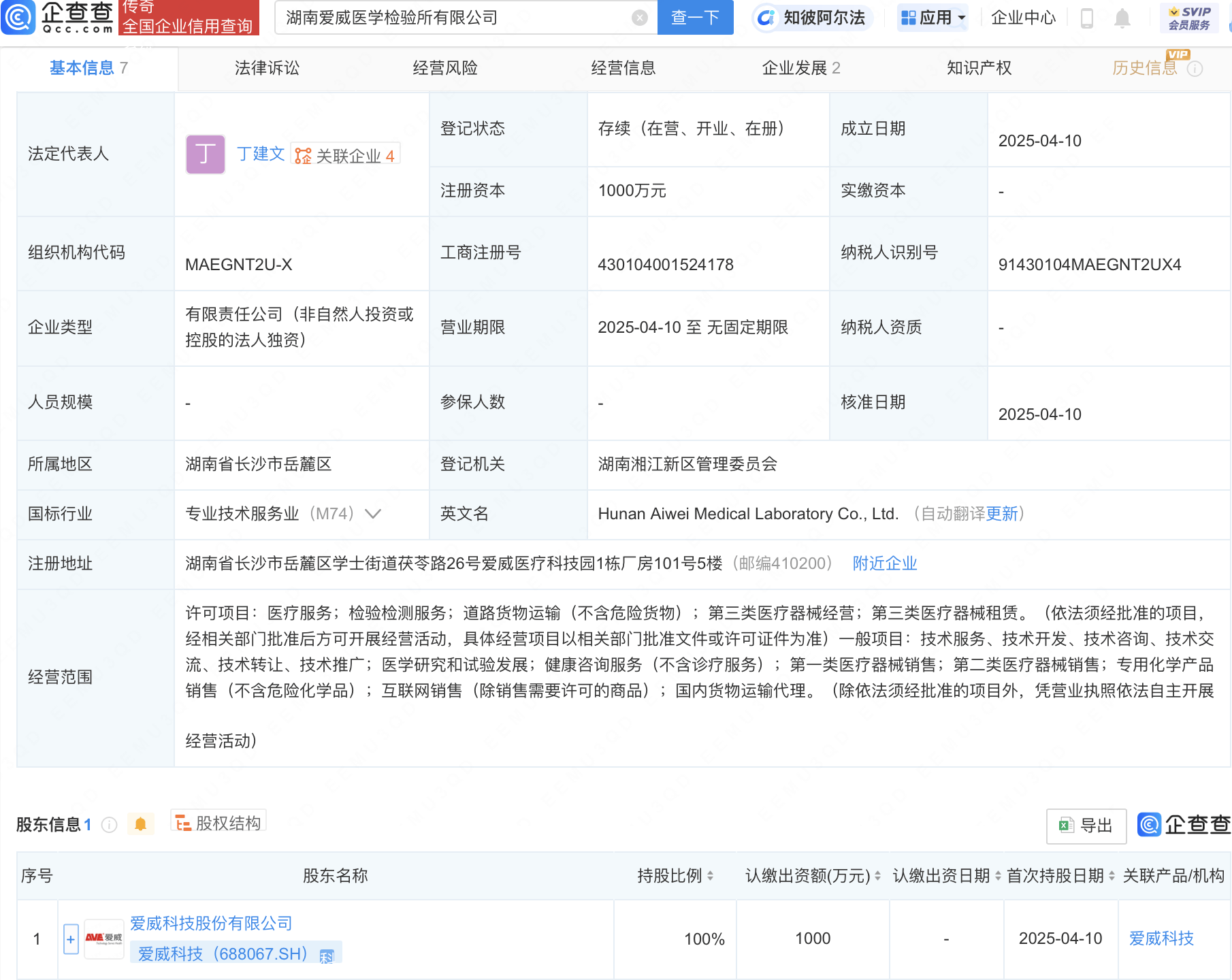The image size is (1232, 980).
Task: Click the 附近企业 link
Action: point(885,563)
